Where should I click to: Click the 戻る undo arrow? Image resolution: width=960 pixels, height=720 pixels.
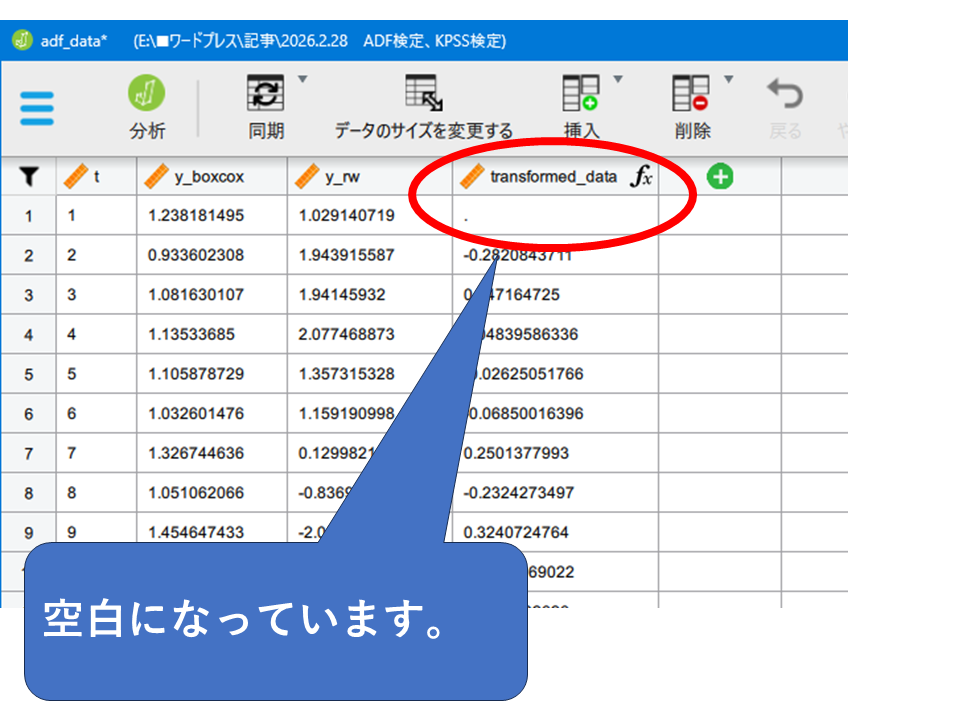(785, 95)
